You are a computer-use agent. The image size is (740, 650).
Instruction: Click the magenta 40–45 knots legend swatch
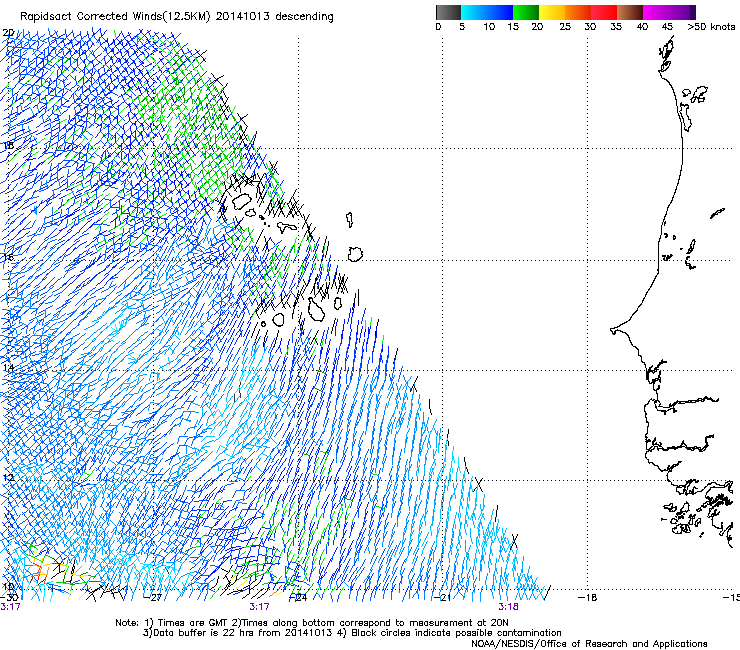656,12
